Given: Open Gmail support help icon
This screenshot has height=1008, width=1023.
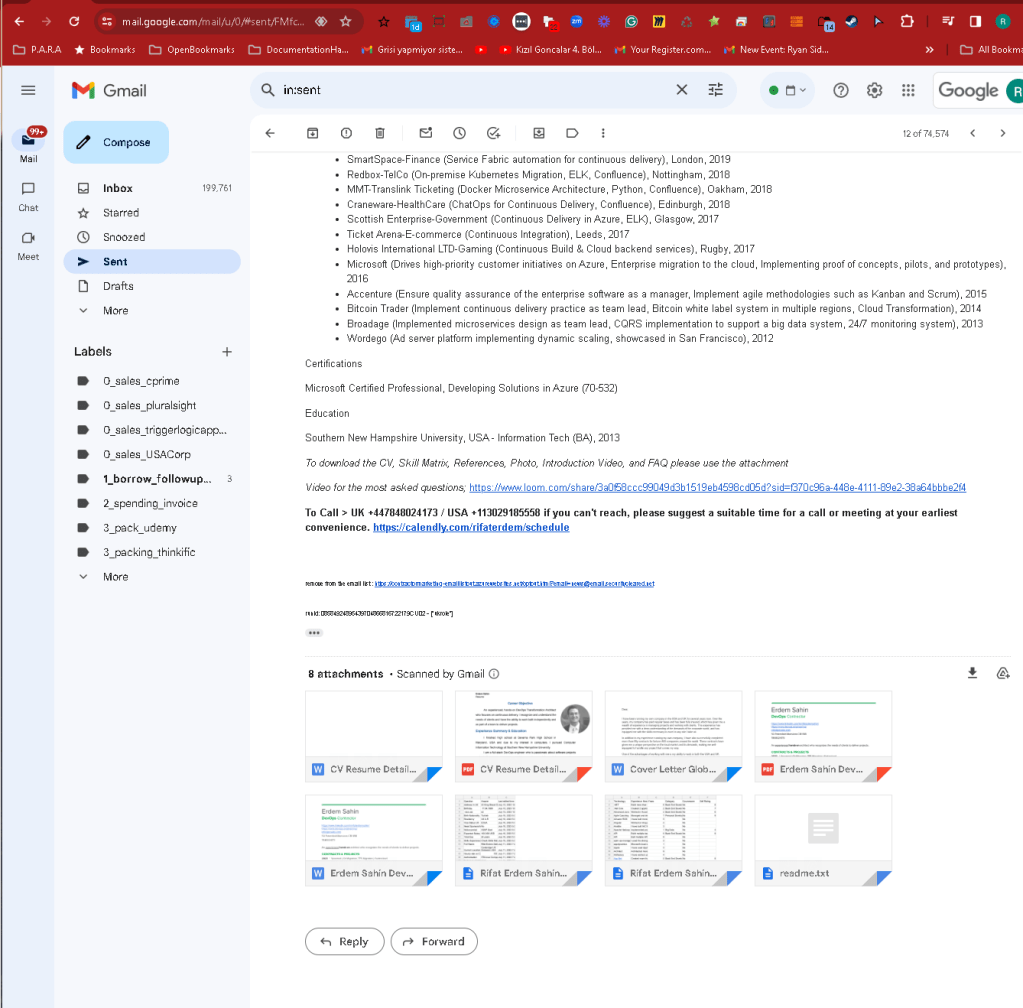Looking at the screenshot, I should [841, 90].
